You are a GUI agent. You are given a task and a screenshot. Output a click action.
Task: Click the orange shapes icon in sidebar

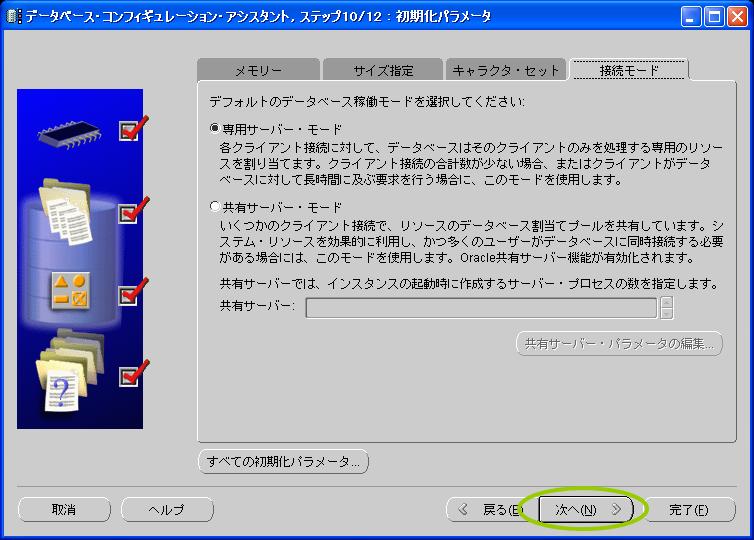70,291
